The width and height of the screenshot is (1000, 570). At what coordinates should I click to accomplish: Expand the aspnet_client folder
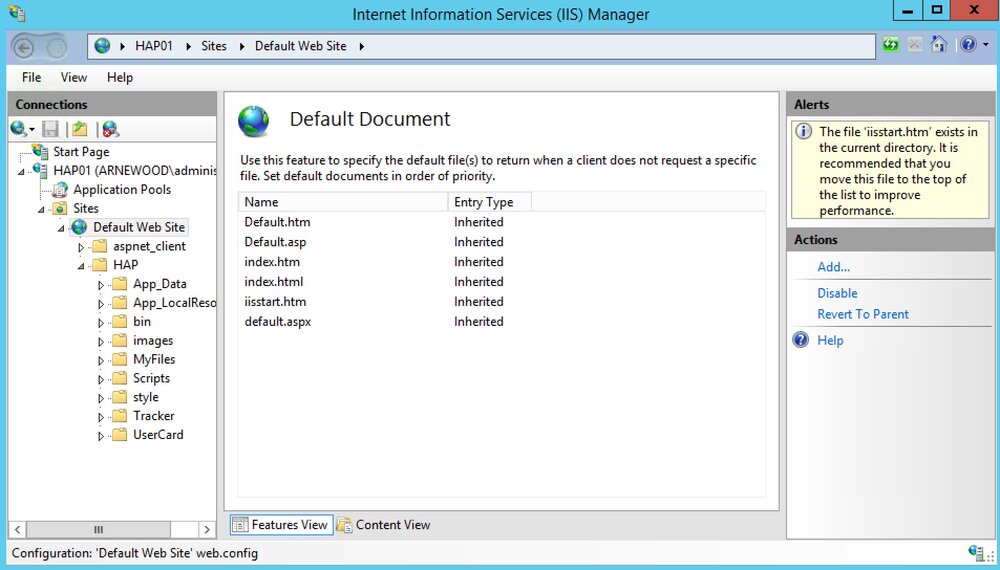(x=81, y=247)
